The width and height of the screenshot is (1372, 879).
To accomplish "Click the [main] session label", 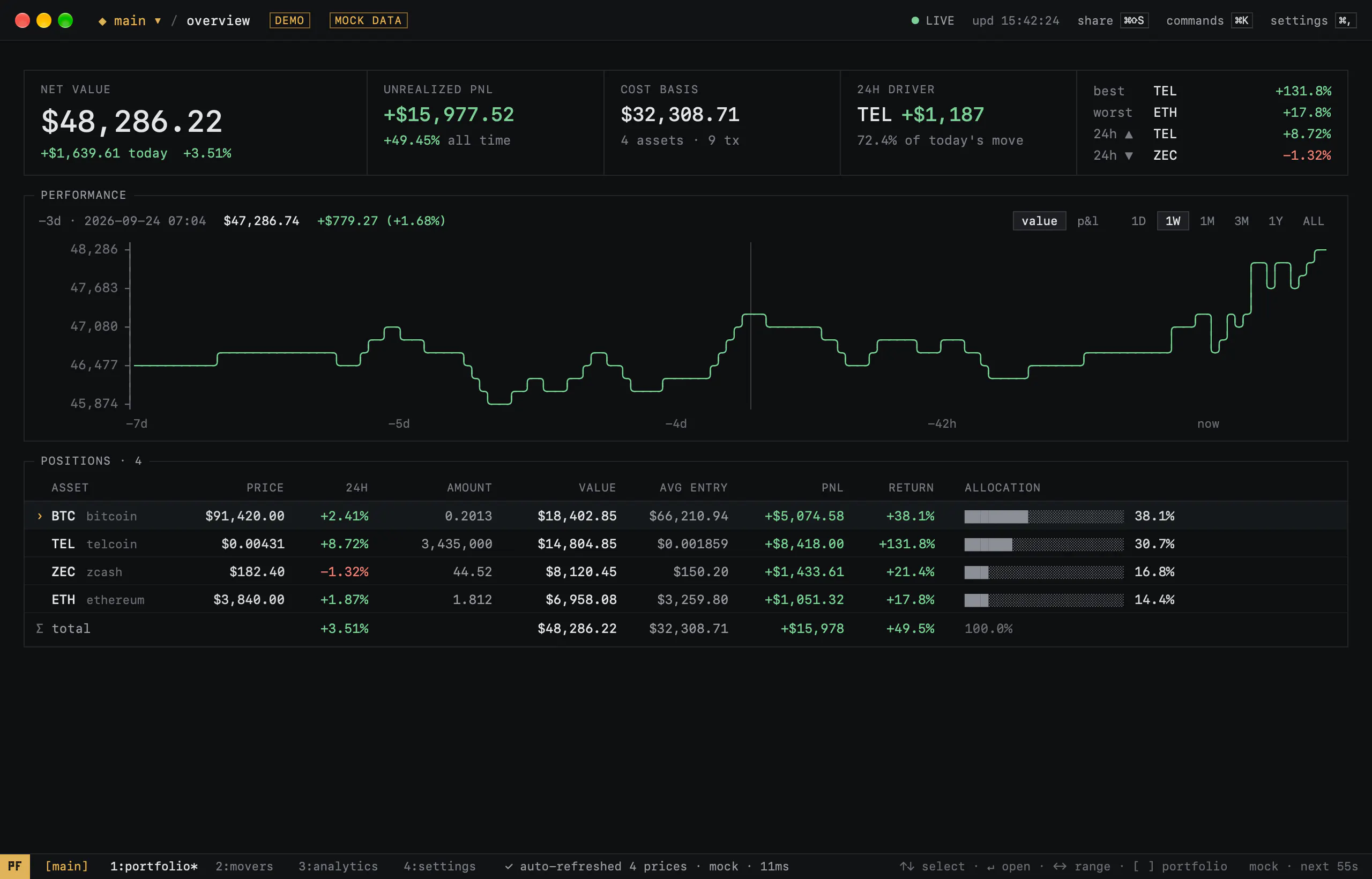I will pos(67,866).
